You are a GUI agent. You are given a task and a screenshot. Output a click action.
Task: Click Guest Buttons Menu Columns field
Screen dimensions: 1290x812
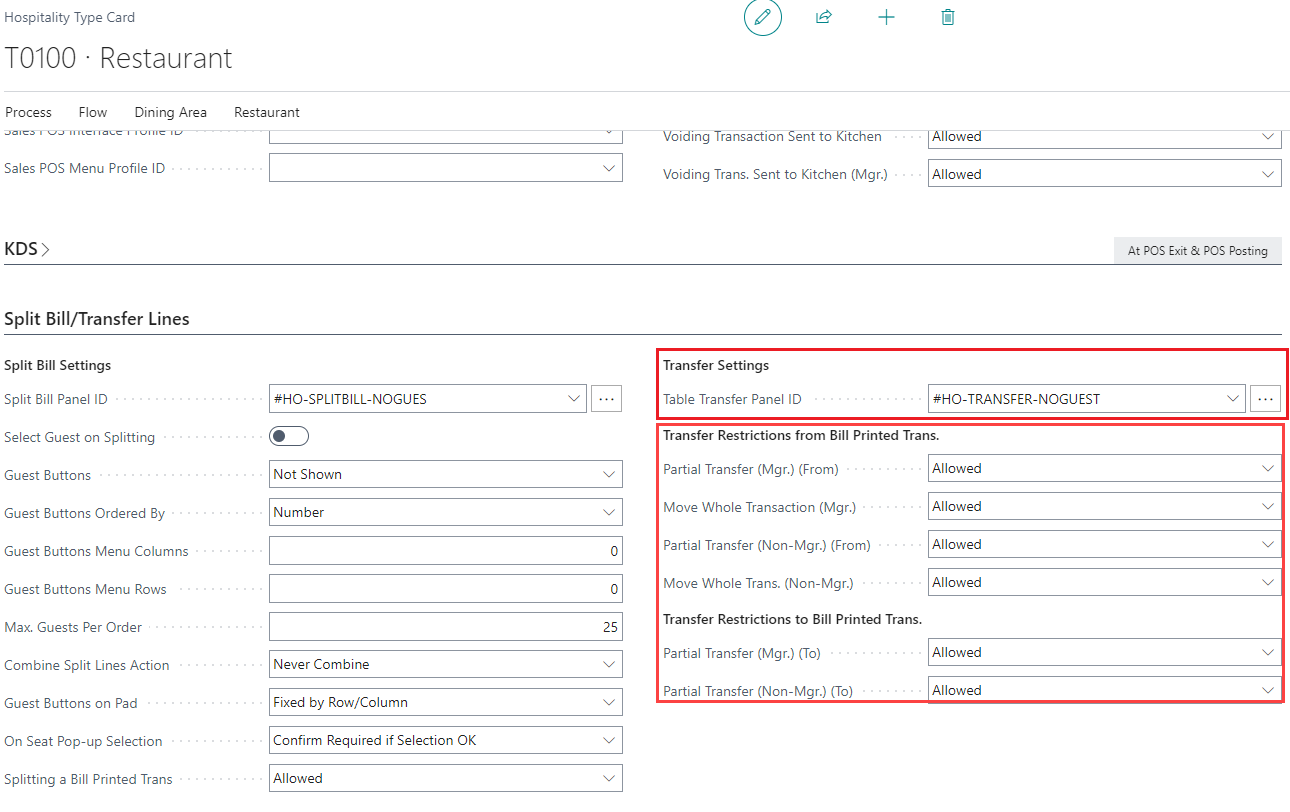(445, 551)
